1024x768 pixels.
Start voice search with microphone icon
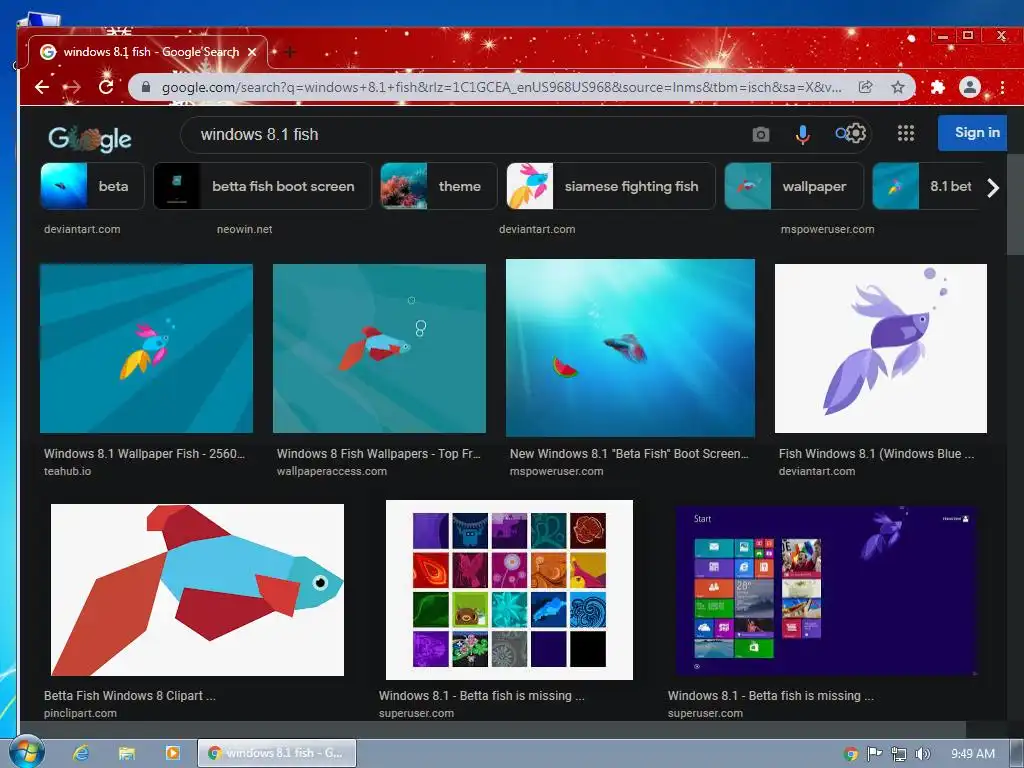tap(803, 135)
